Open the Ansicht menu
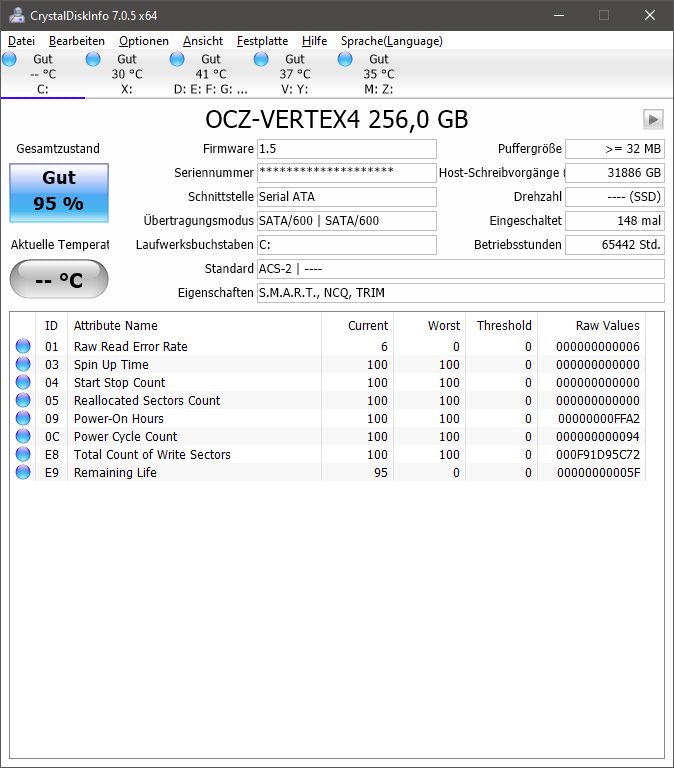 [203, 41]
